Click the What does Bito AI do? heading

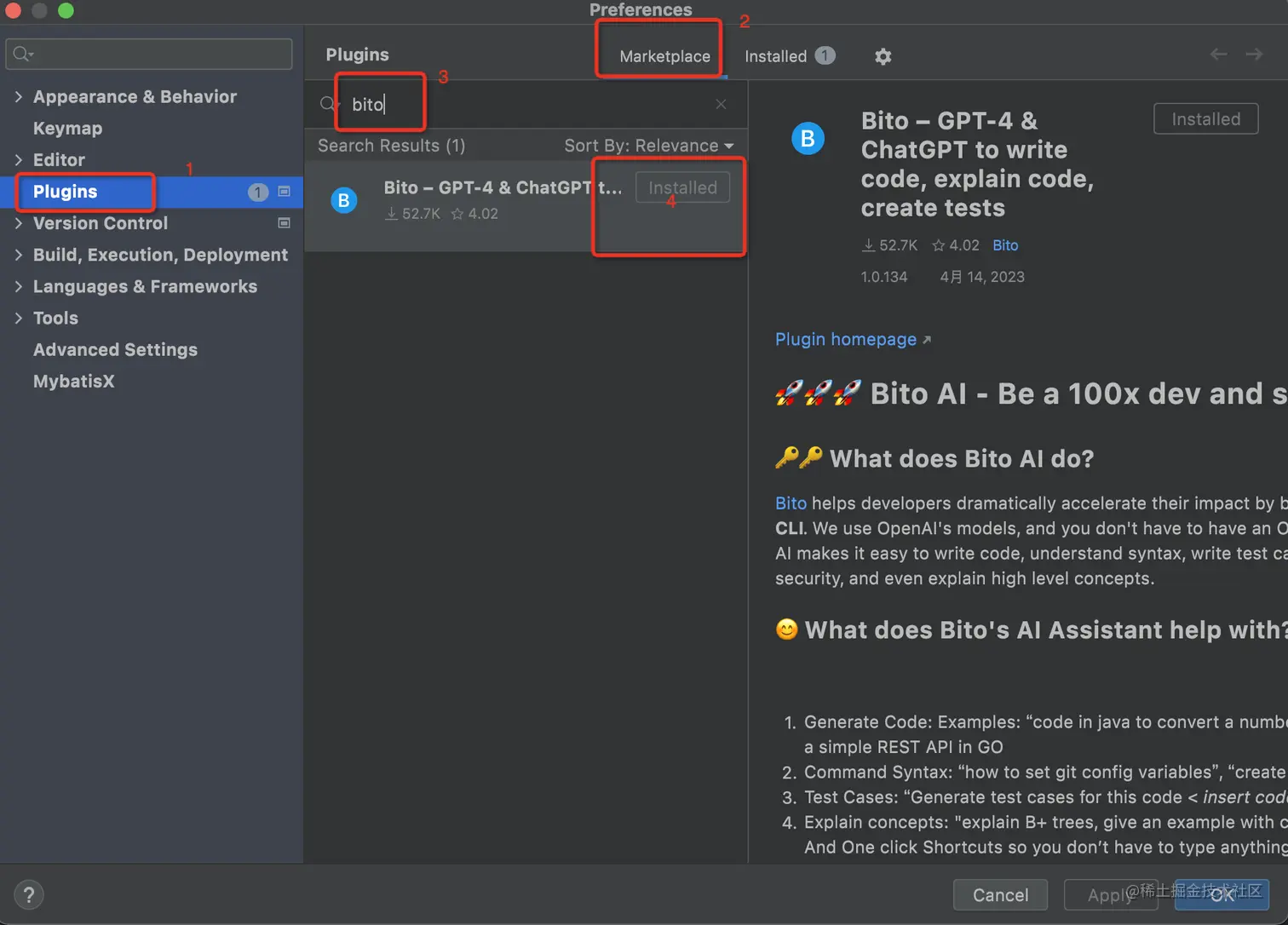pyautogui.click(x=962, y=459)
